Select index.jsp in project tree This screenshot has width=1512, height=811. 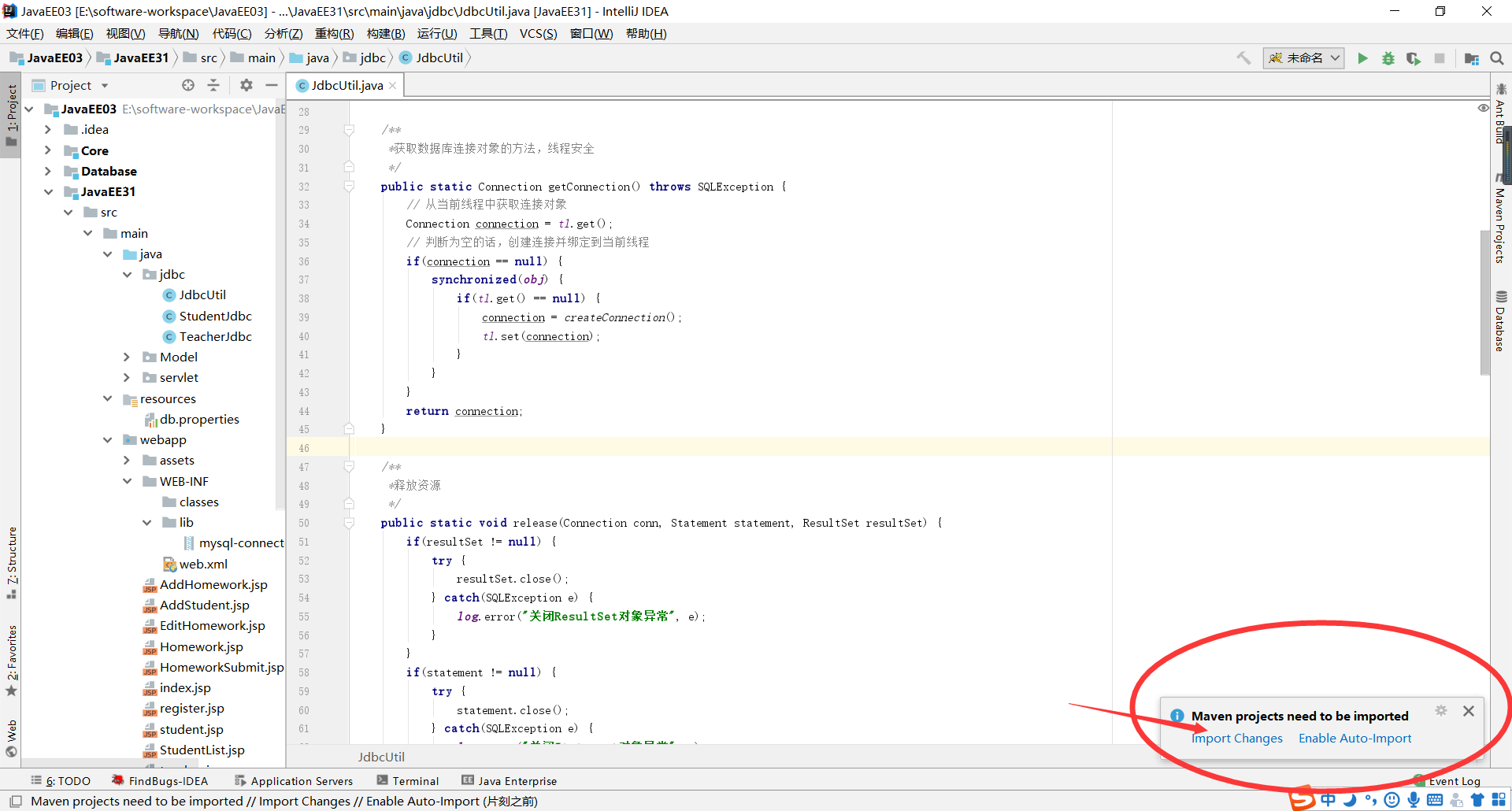point(176,688)
